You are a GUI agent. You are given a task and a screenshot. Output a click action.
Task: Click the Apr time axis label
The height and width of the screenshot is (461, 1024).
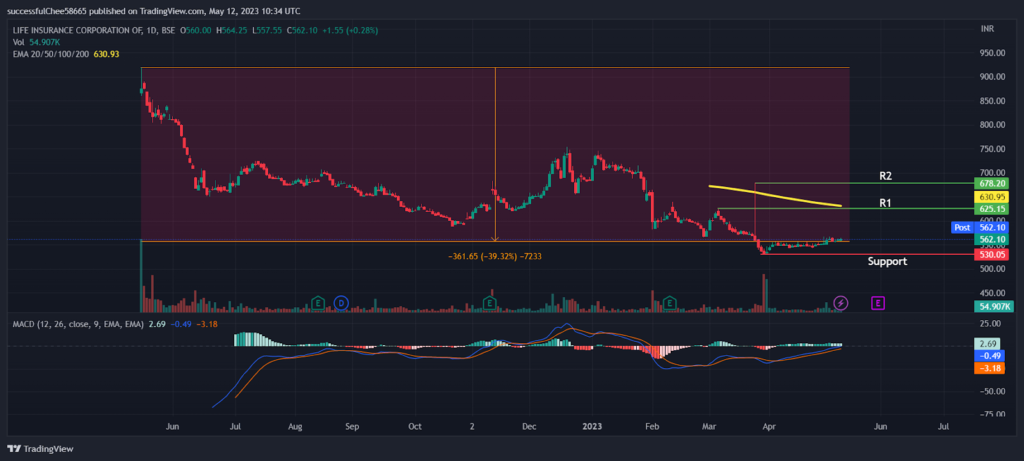click(769, 426)
